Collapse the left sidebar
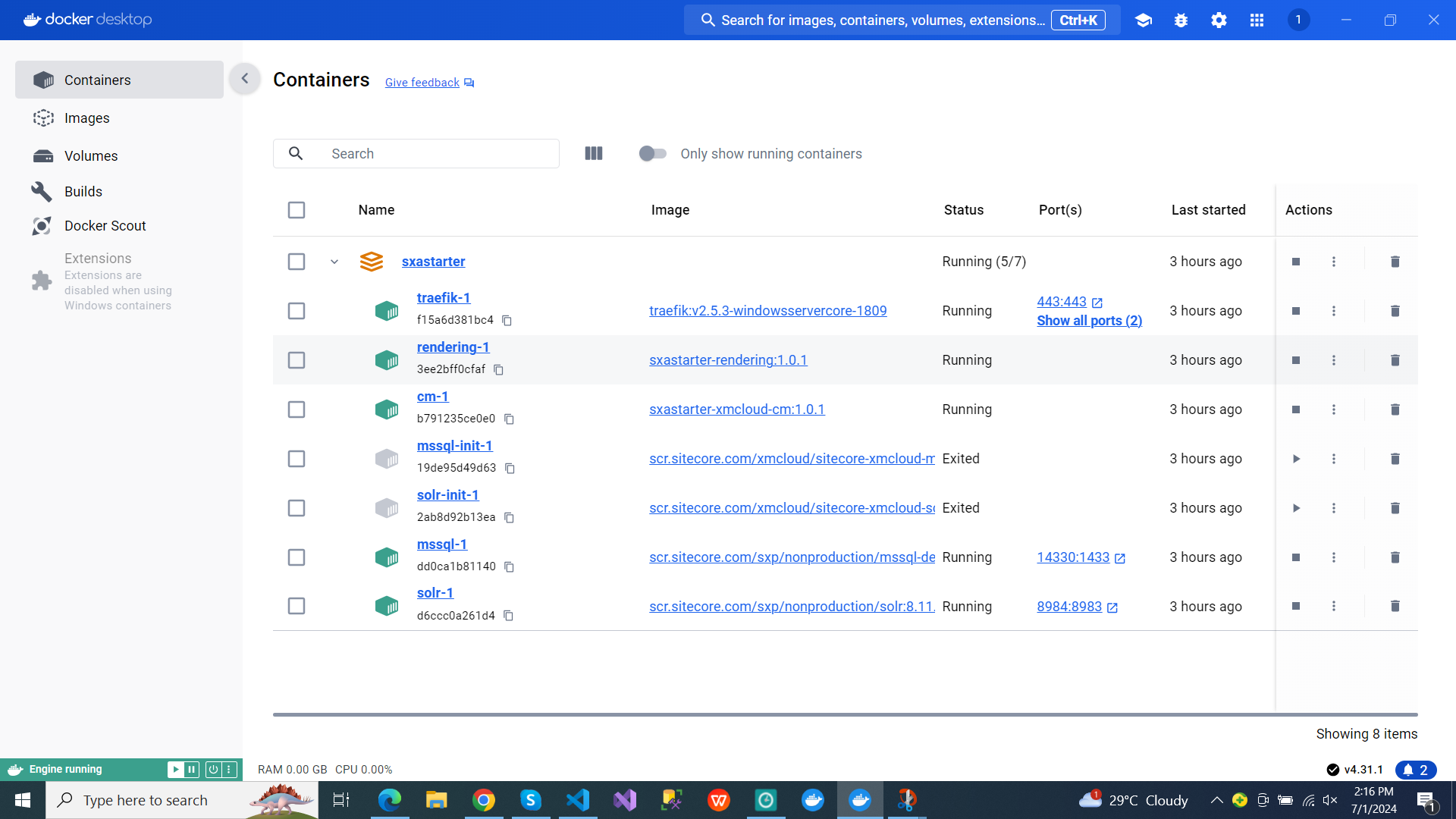Viewport: 1456px width, 819px height. (x=245, y=79)
